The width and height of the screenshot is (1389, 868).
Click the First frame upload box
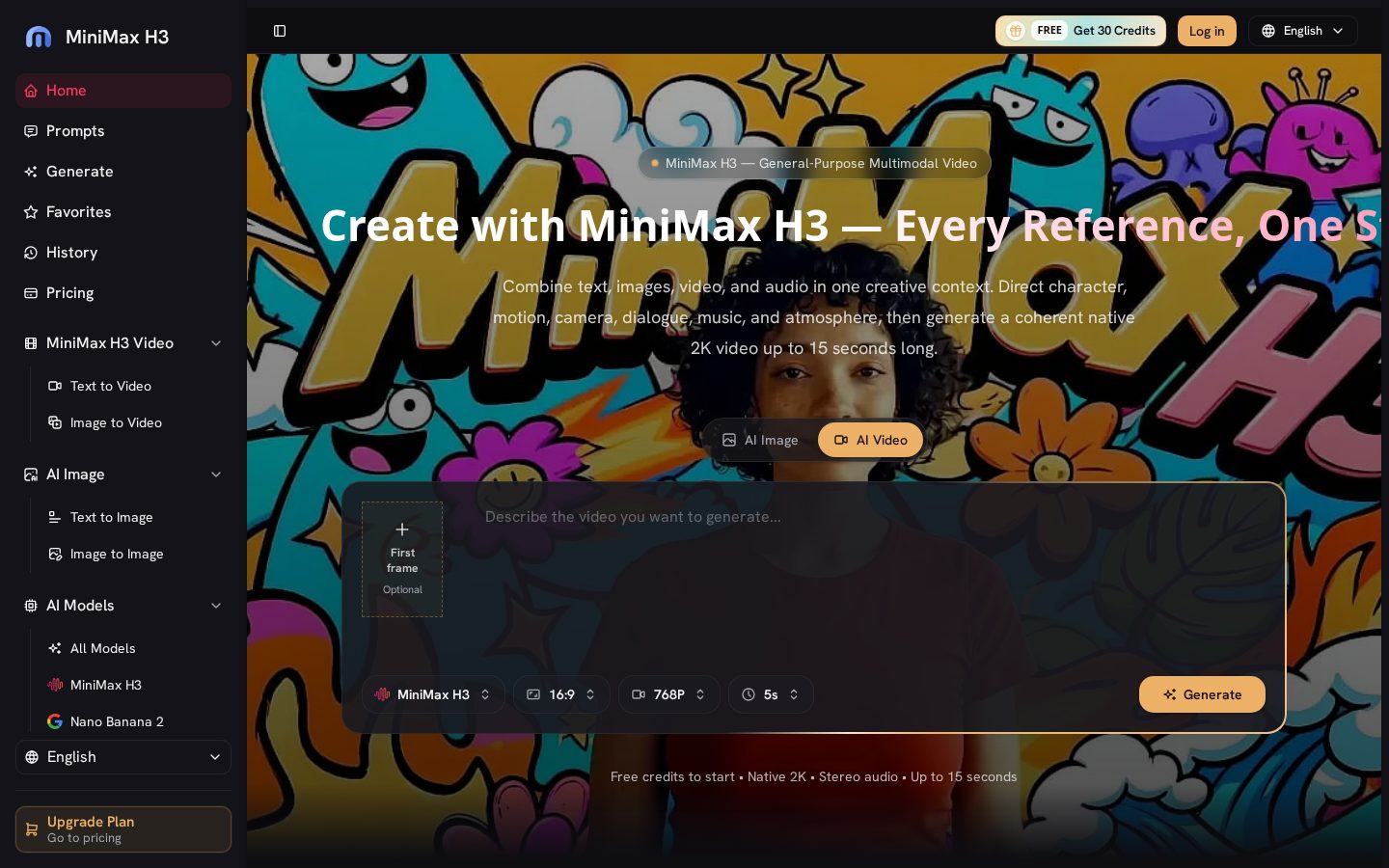click(x=402, y=559)
